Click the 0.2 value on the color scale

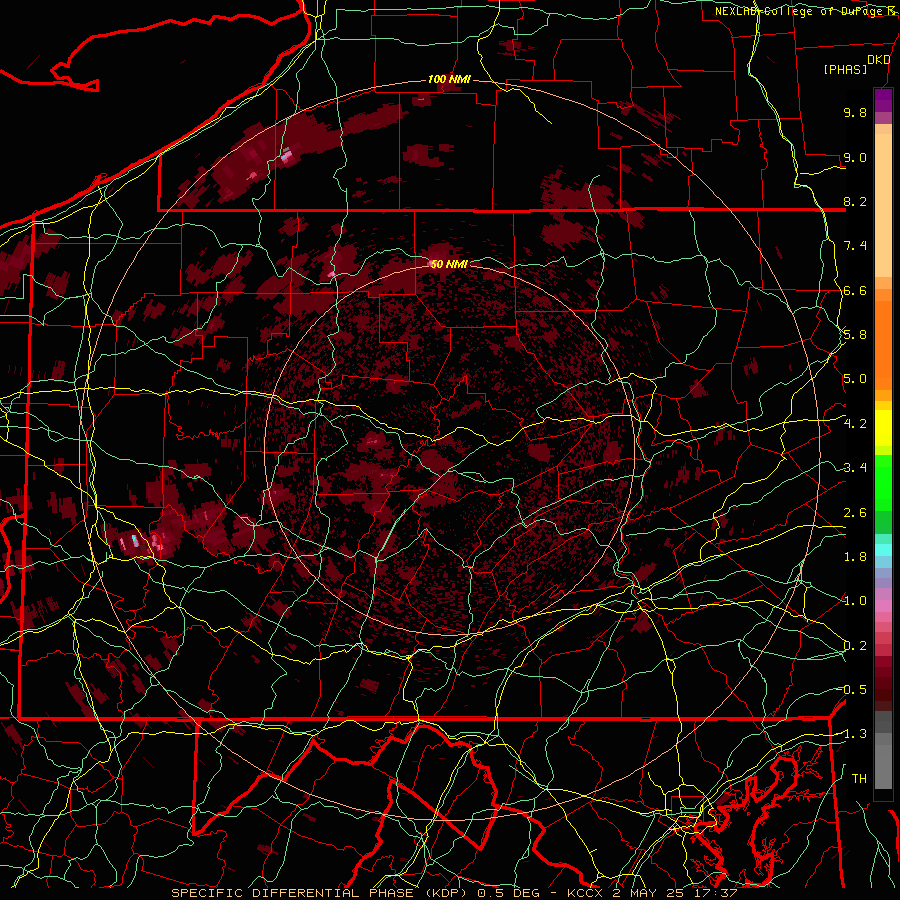[855, 646]
